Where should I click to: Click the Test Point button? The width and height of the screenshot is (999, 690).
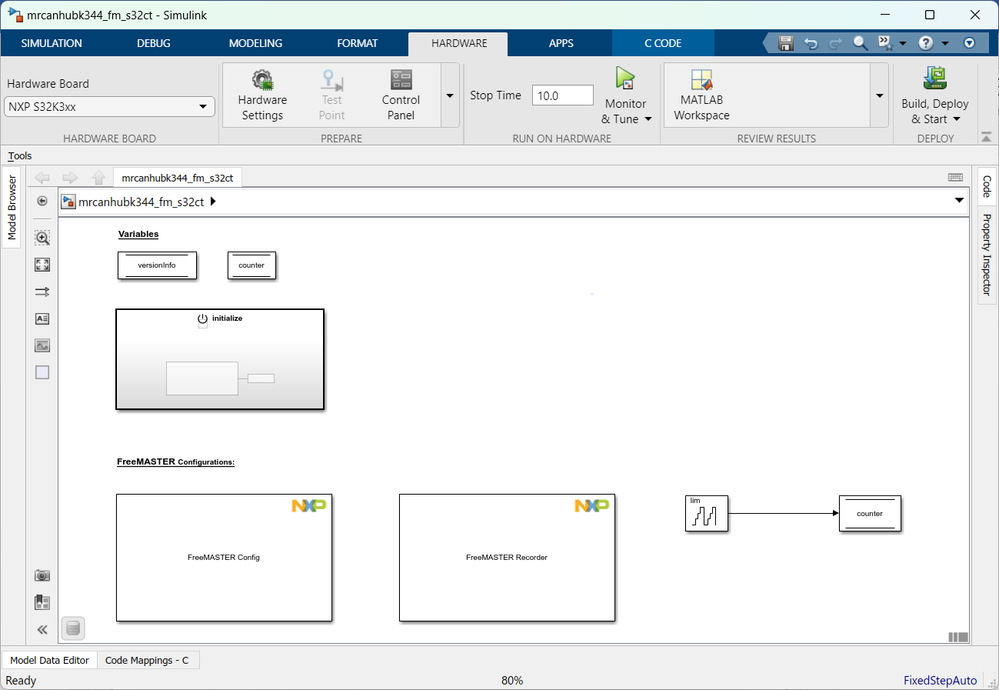point(331,95)
